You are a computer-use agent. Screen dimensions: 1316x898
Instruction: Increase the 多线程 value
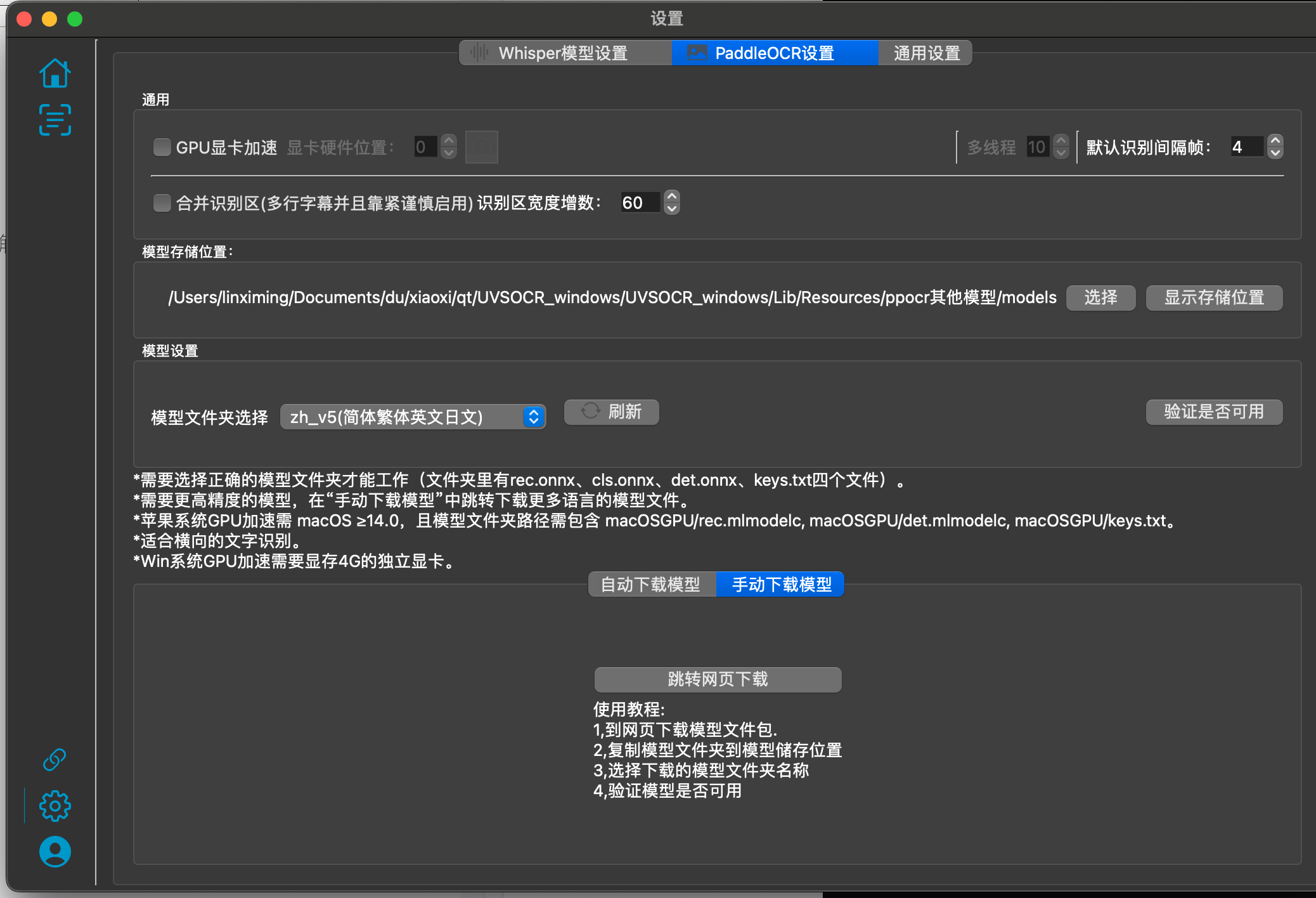click(x=1061, y=141)
